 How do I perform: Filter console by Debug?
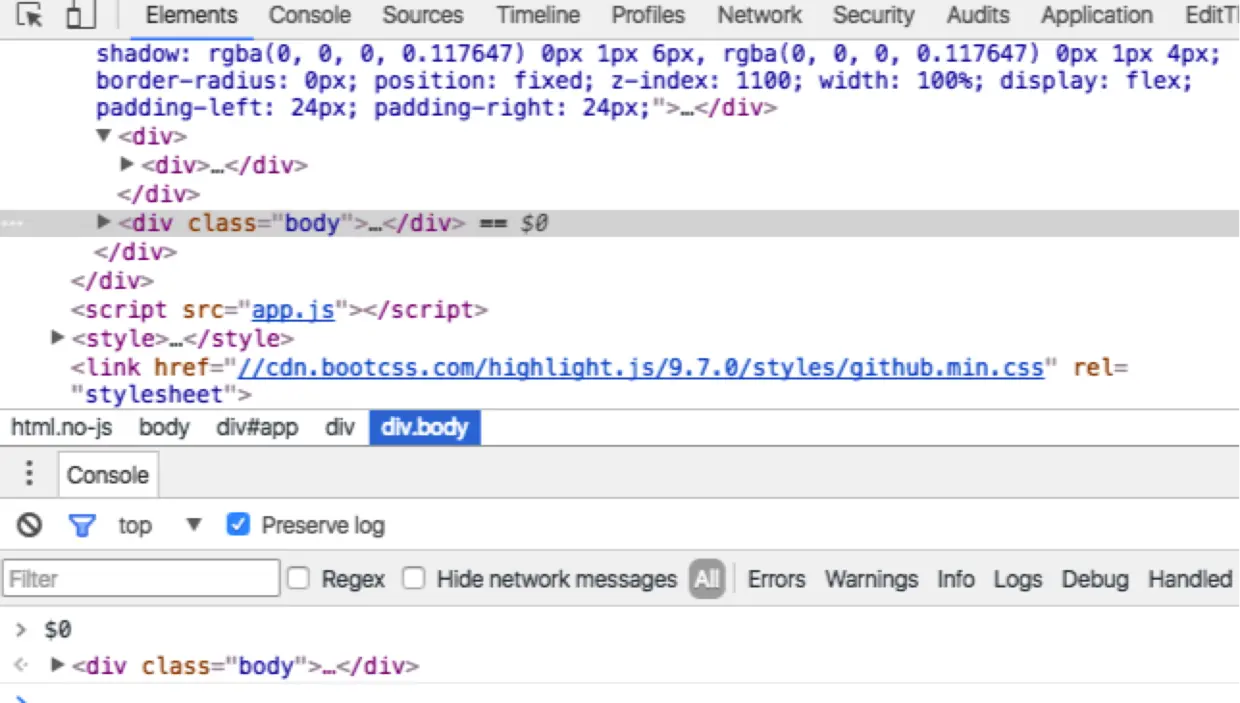coord(1095,579)
